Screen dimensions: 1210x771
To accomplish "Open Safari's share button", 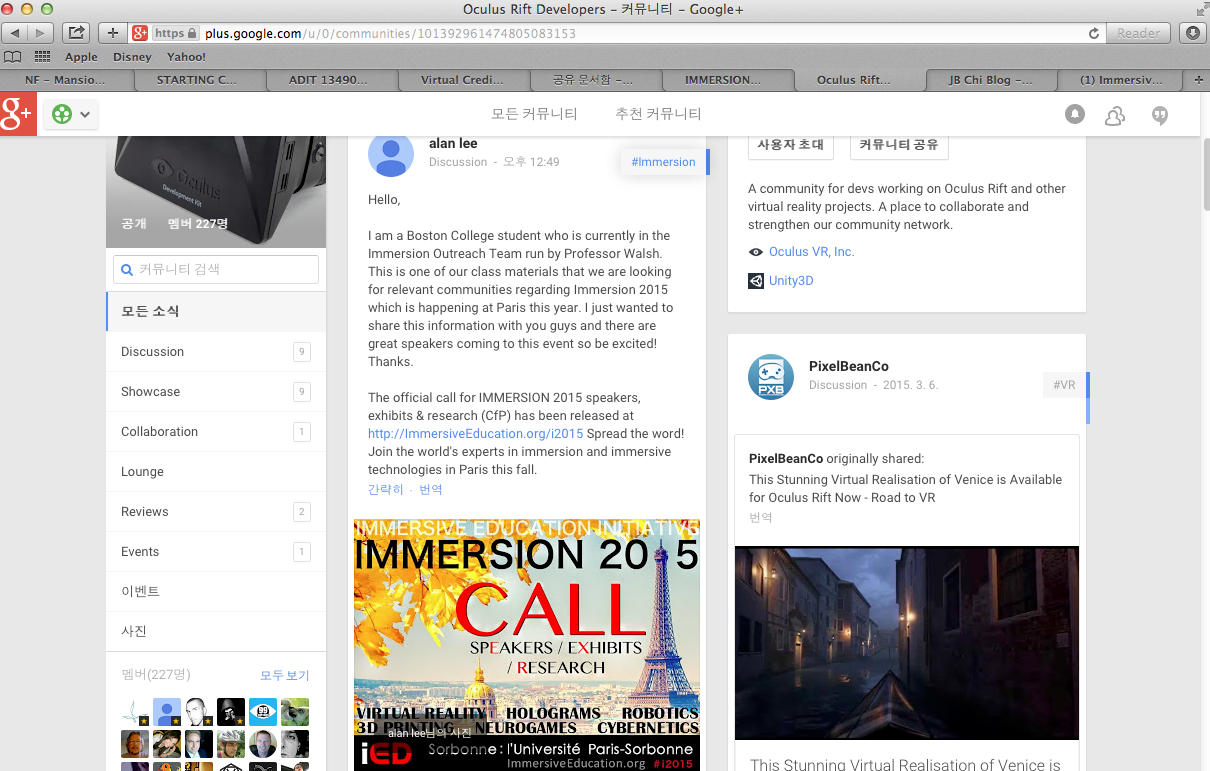I will pos(77,33).
